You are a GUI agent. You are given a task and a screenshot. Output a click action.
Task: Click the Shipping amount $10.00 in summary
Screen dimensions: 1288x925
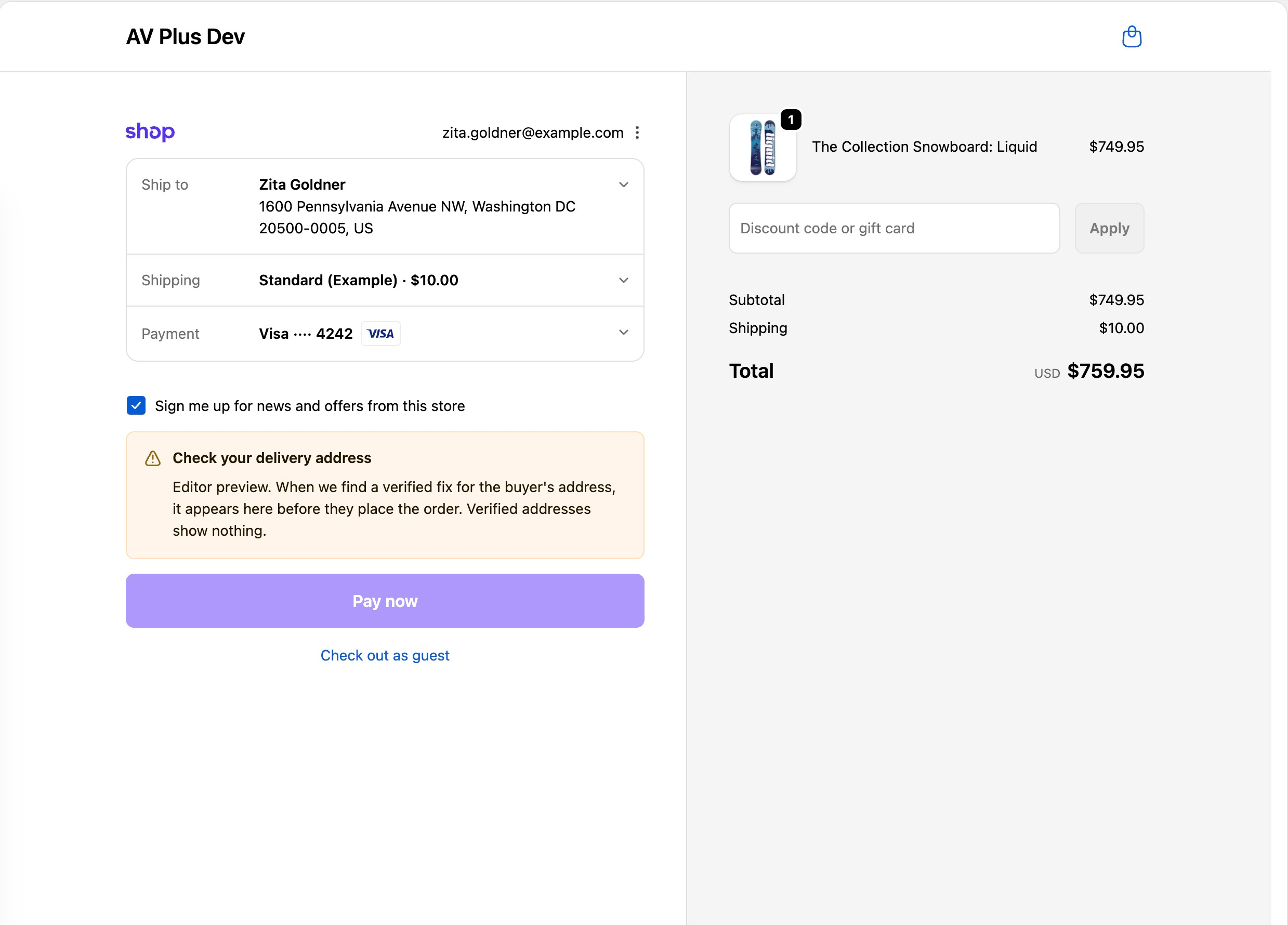coord(1121,327)
